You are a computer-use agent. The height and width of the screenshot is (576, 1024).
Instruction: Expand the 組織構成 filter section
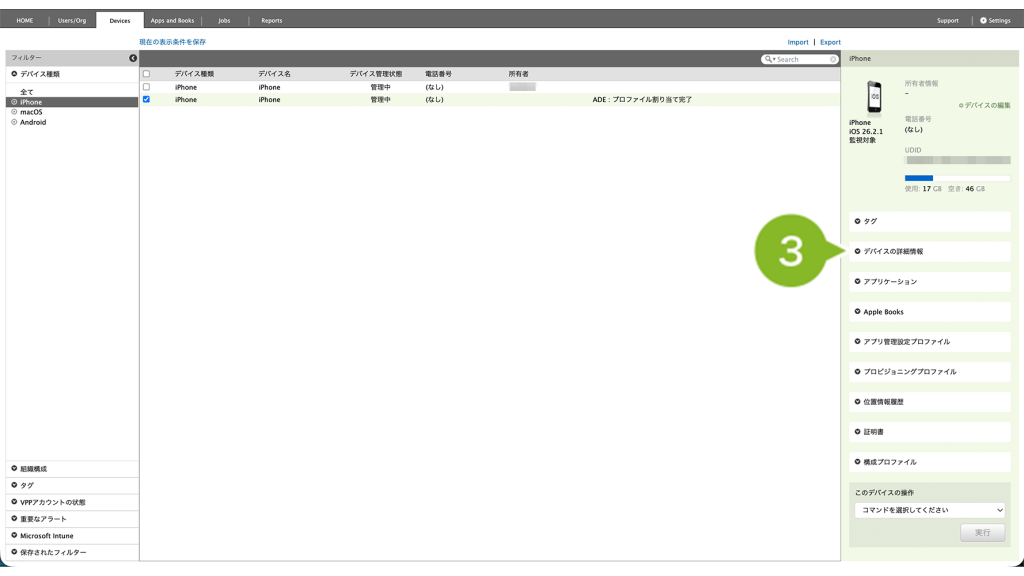(72, 469)
